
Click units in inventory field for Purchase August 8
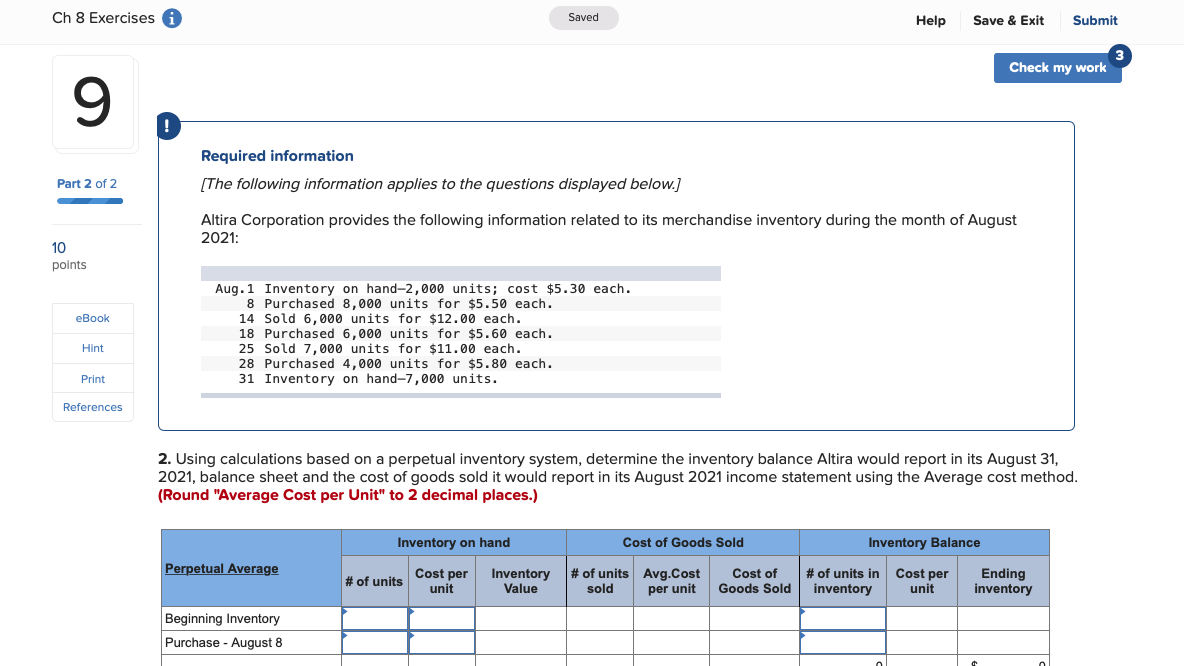[x=841, y=642]
